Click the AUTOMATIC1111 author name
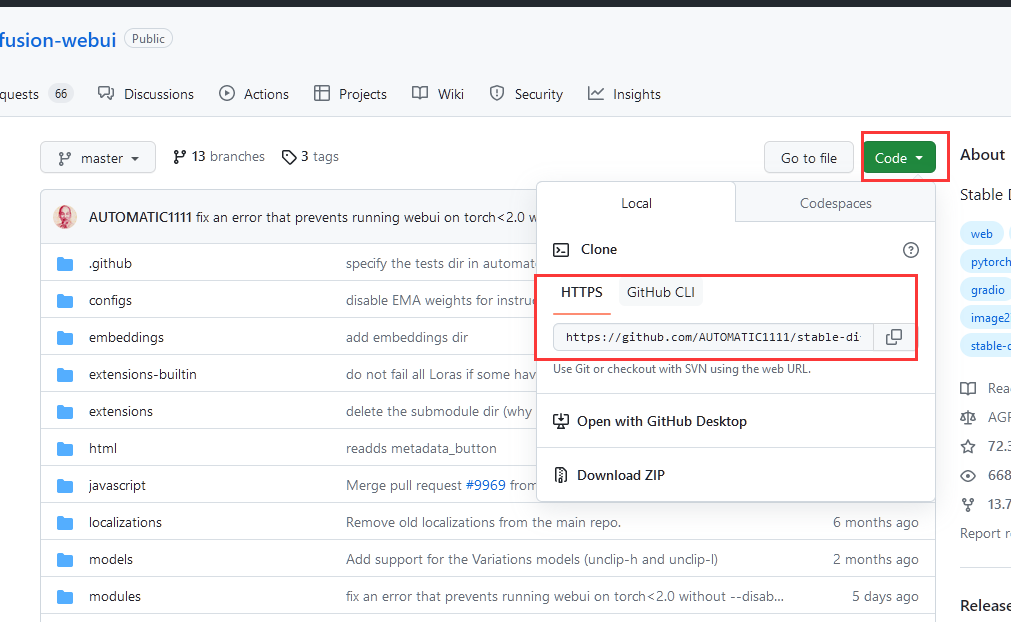This screenshot has height=622, width=1011. click(x=140, y=218)
